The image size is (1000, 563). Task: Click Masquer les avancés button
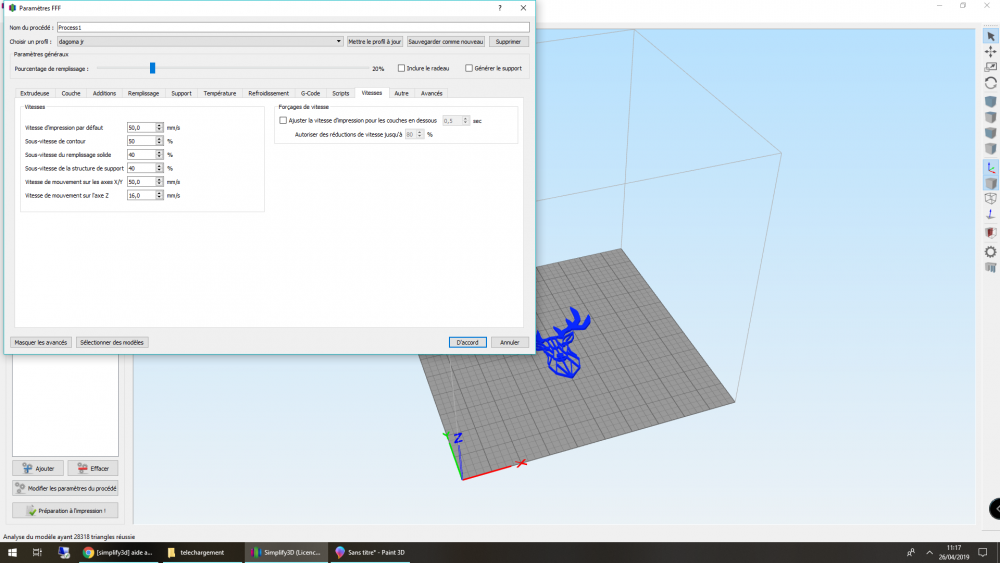click(x=41, y=342)
